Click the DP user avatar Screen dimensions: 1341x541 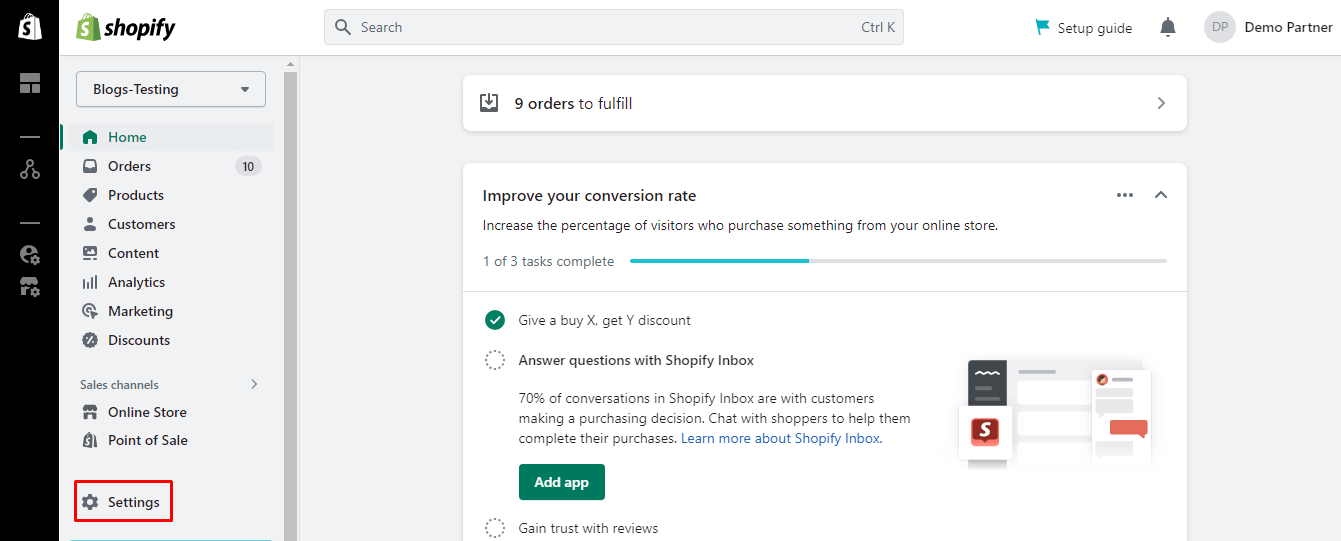click(x=1220, y=28)
